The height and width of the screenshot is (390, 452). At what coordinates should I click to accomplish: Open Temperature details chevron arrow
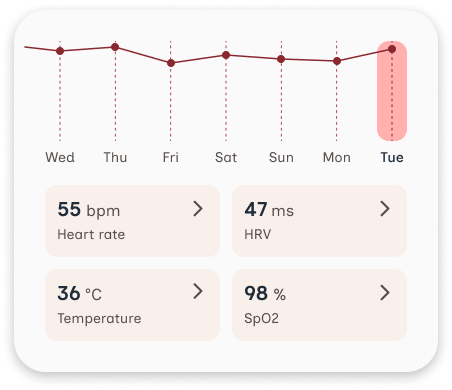click(198, 291)
